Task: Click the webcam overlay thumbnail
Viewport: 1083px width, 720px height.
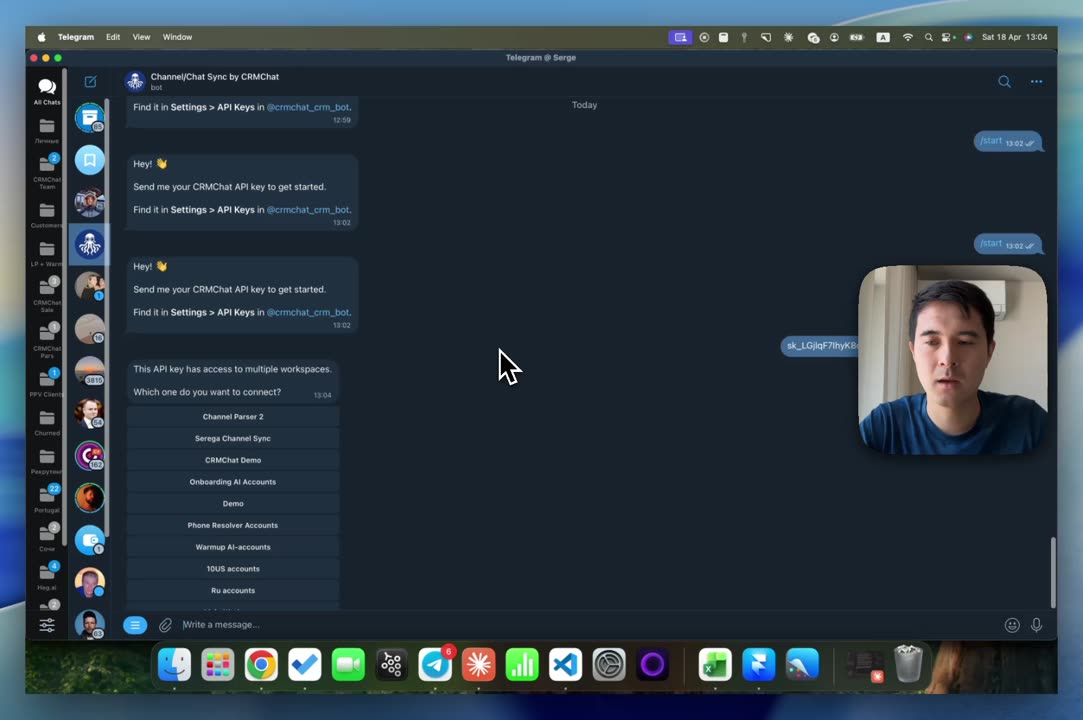Action: click(x=952, y=360)
